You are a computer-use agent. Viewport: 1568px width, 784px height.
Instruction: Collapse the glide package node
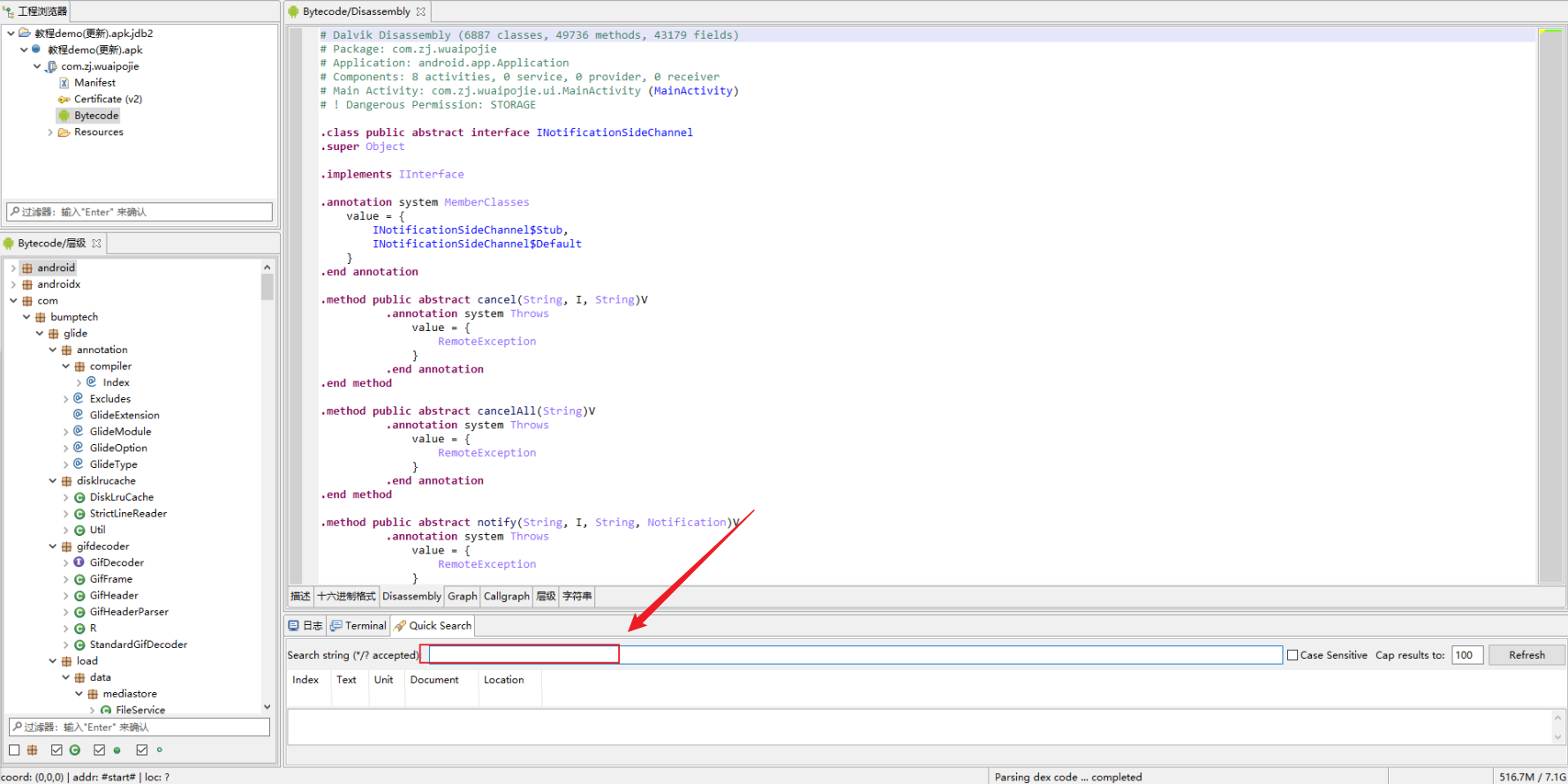[x=40, y=334]
